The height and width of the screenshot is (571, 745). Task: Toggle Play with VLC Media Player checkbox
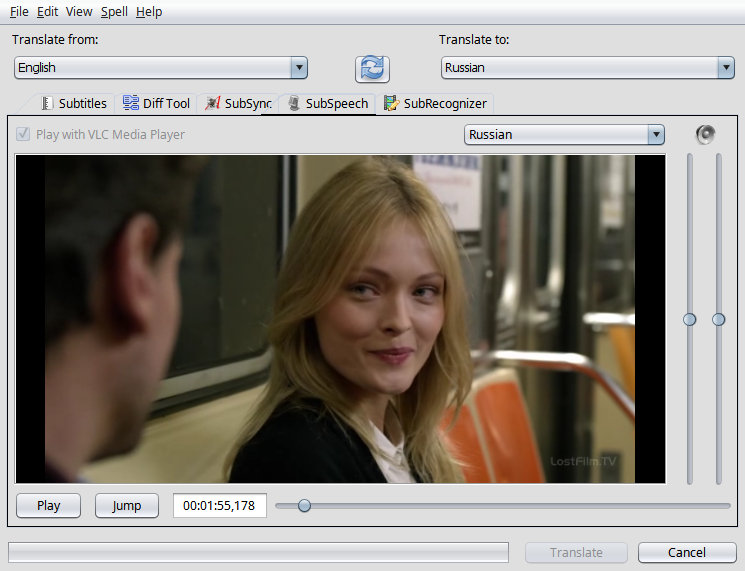(23, 134)
